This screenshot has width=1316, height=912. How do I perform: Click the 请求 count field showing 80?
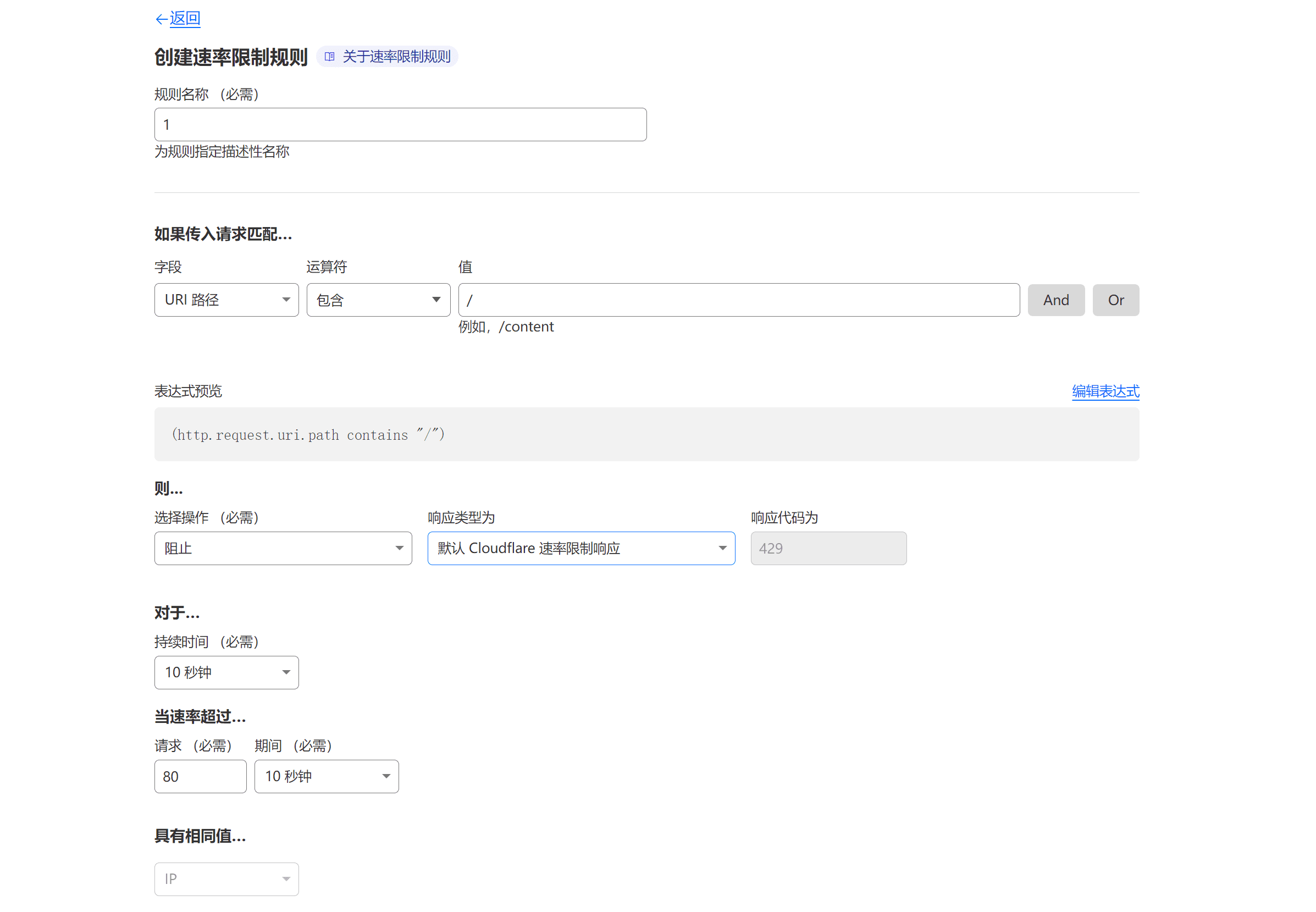click(200, 777)
